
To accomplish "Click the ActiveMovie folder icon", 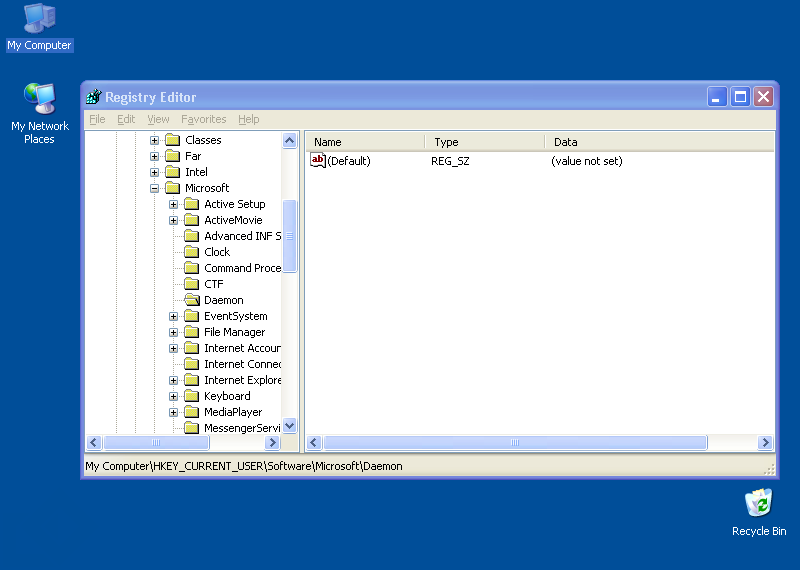I will [192, 220].
